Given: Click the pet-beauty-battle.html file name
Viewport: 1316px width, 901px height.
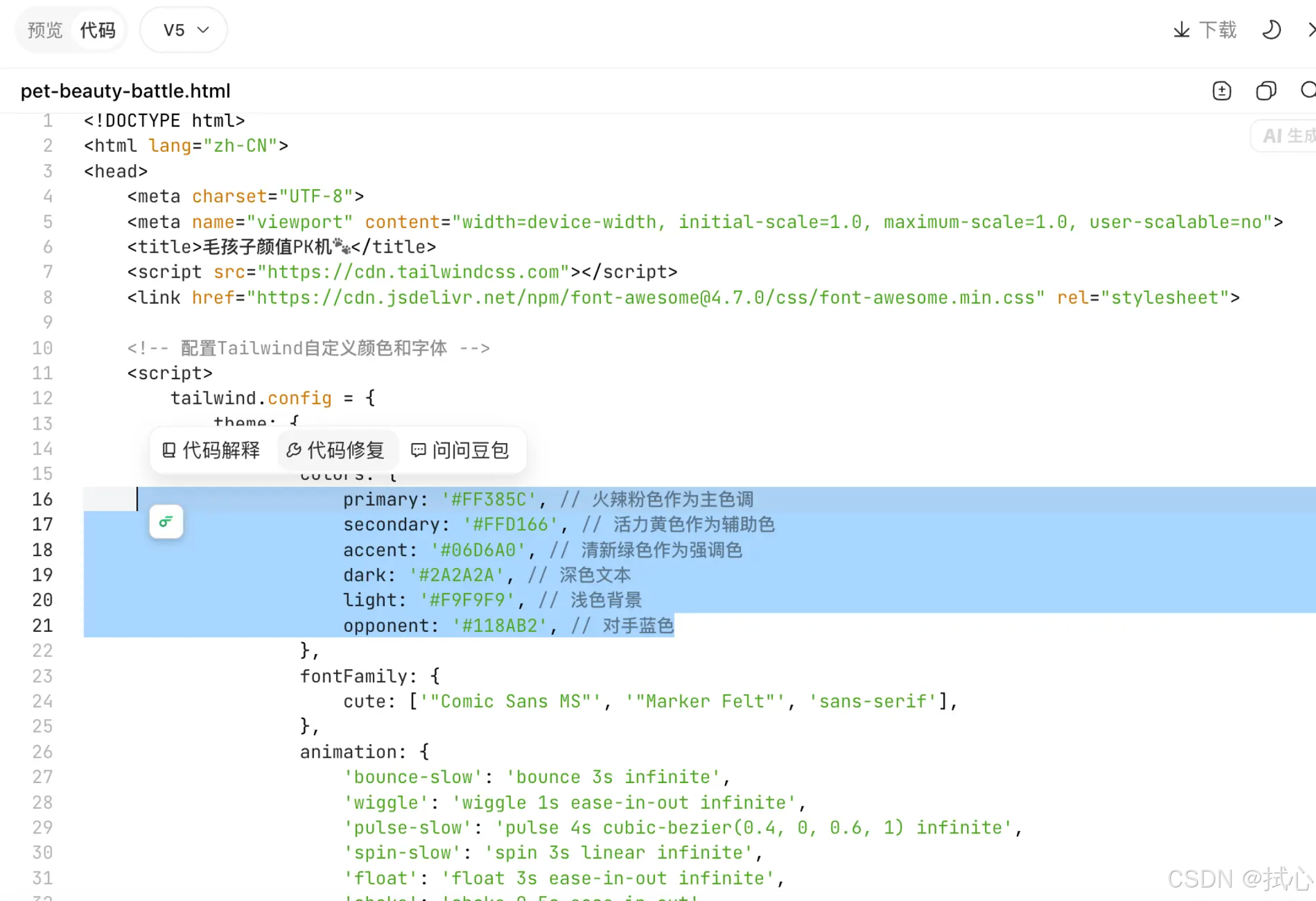Looking at the screenshot, I should coord(125,91).
